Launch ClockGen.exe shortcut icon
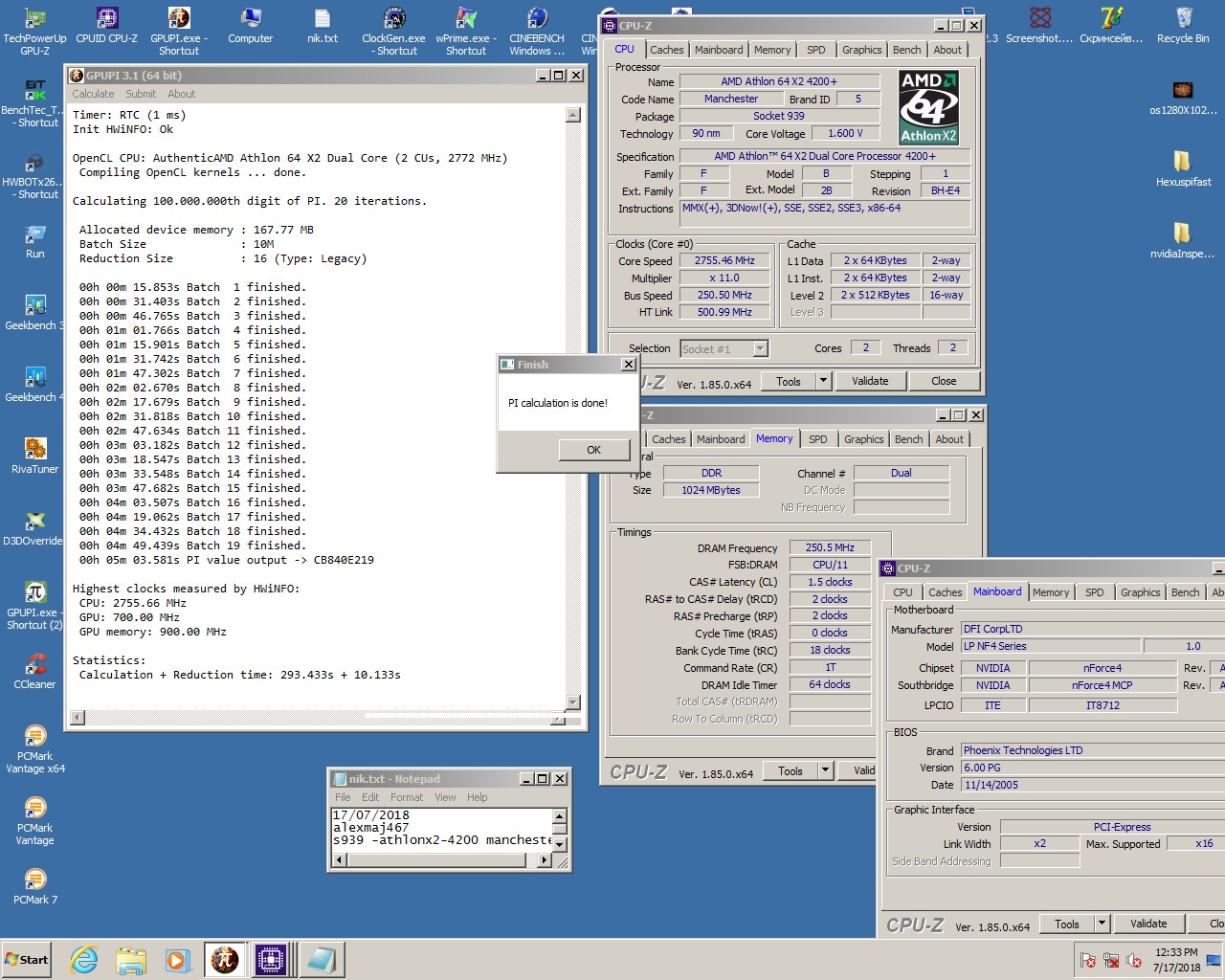The height and width of the screenshot is (980, 1225). 393,30
